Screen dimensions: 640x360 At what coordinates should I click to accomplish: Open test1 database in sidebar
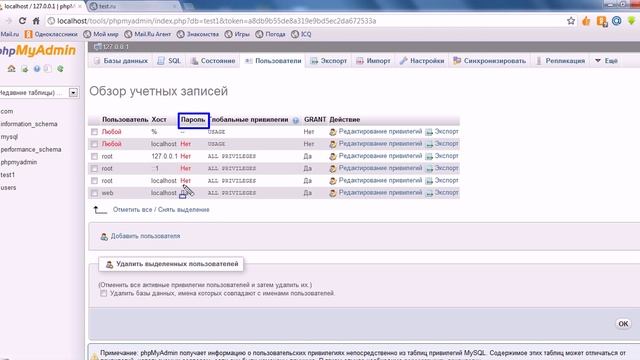7,175
